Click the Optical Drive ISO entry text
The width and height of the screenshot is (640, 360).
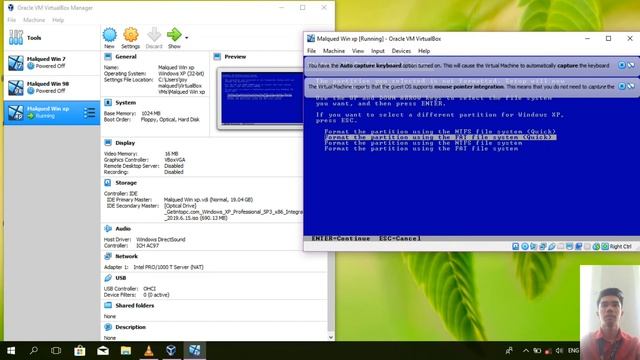[x=233, y=212]
